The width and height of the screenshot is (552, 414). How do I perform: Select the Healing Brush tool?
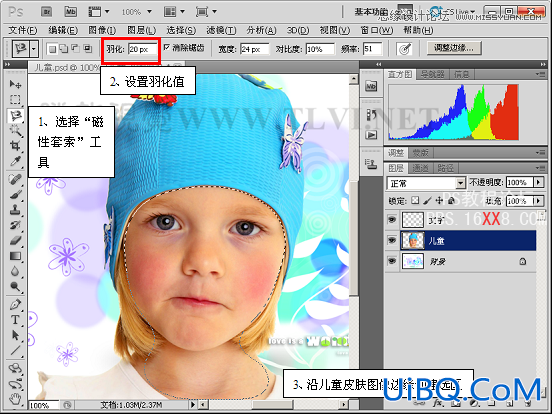click(x=15, y=179)
